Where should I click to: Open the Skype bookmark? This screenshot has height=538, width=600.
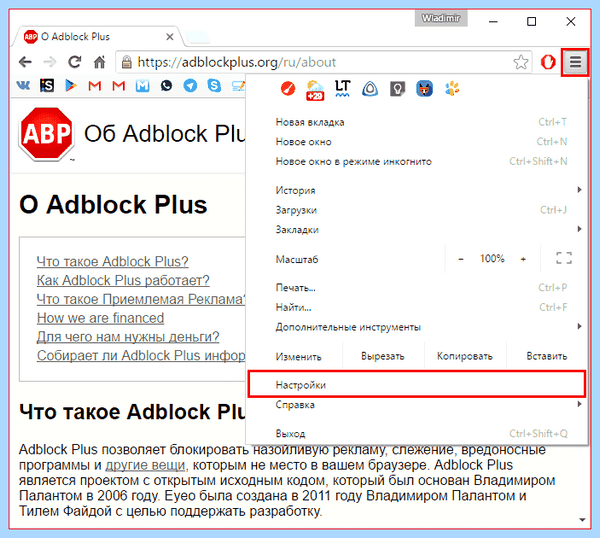tap(214, 85)
